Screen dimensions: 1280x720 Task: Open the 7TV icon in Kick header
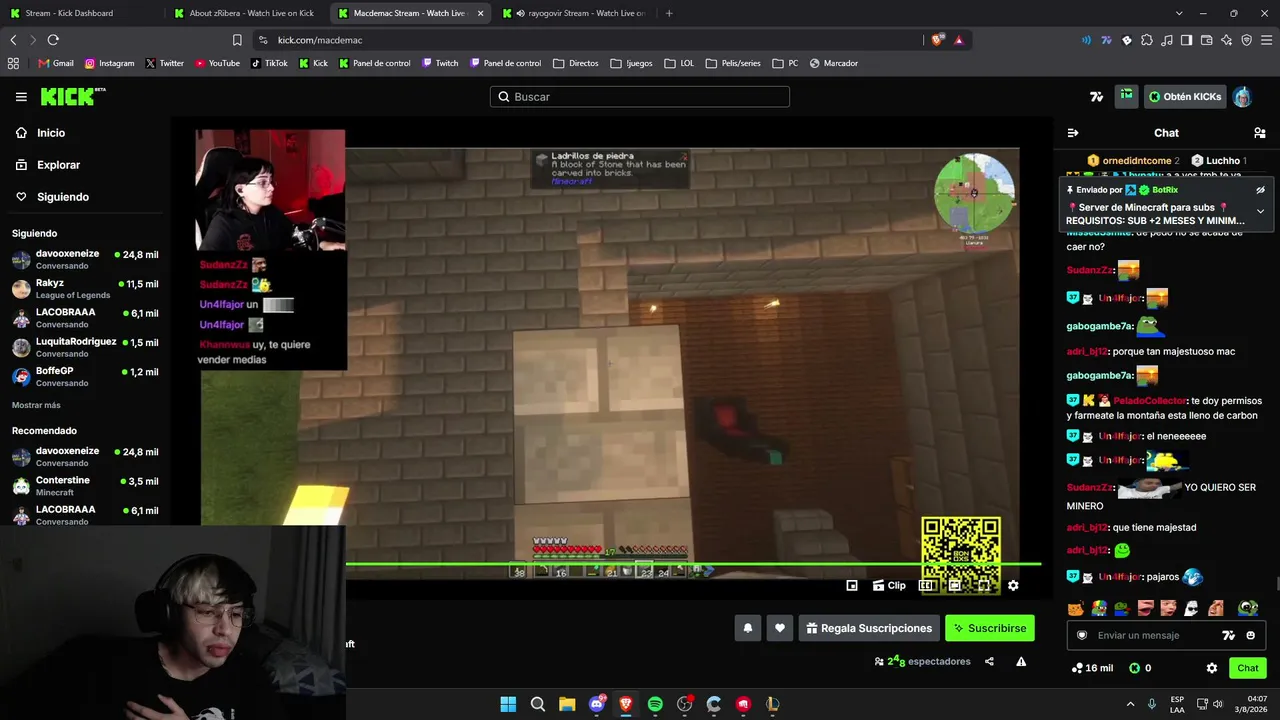tap(1097, 97)
